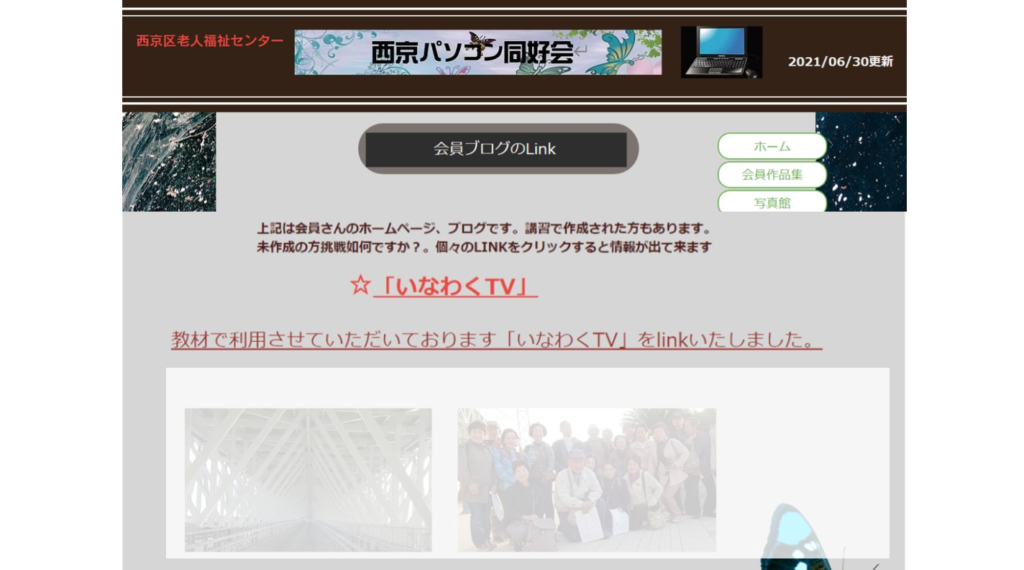Open the 「いなわくTV」 link
Screen dimensions: 1024x570
tap(455, 287)
